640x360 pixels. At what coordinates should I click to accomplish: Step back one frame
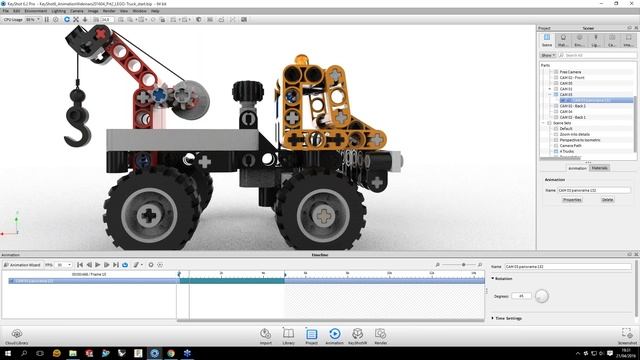(x=89, y=265)
